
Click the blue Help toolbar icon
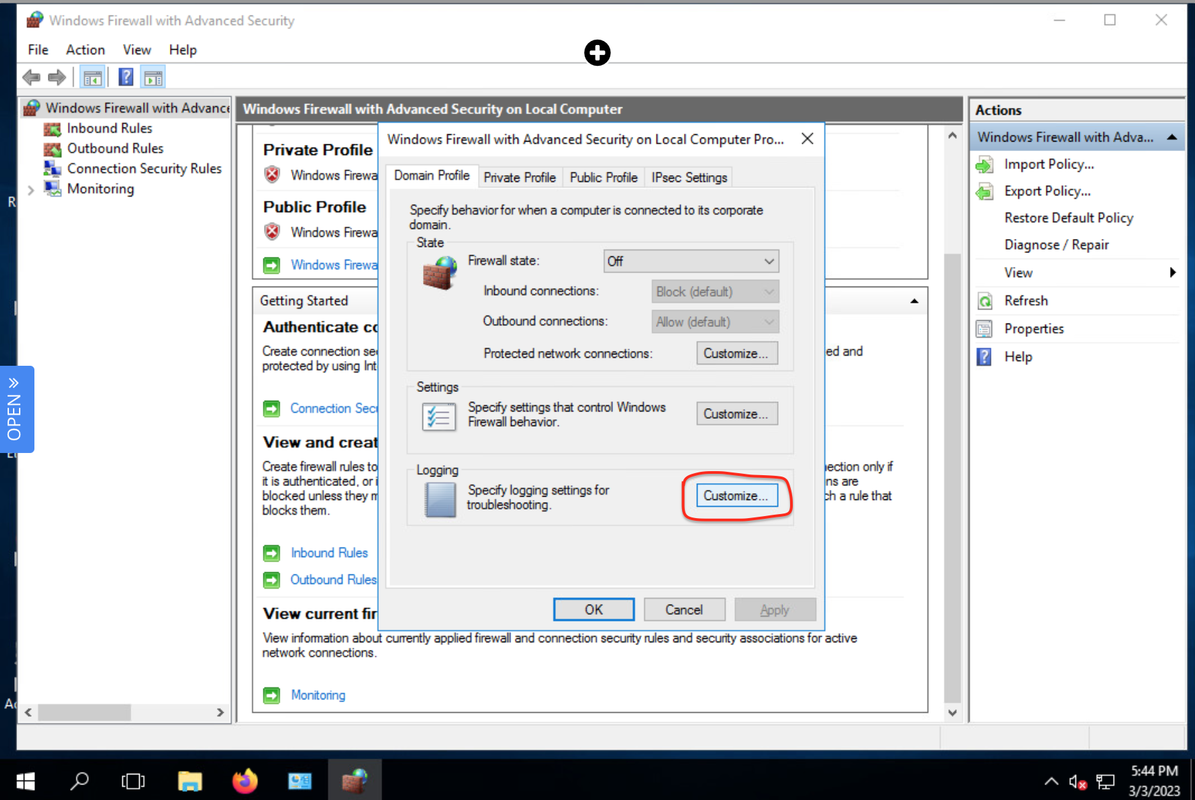[x=126, y=77]
